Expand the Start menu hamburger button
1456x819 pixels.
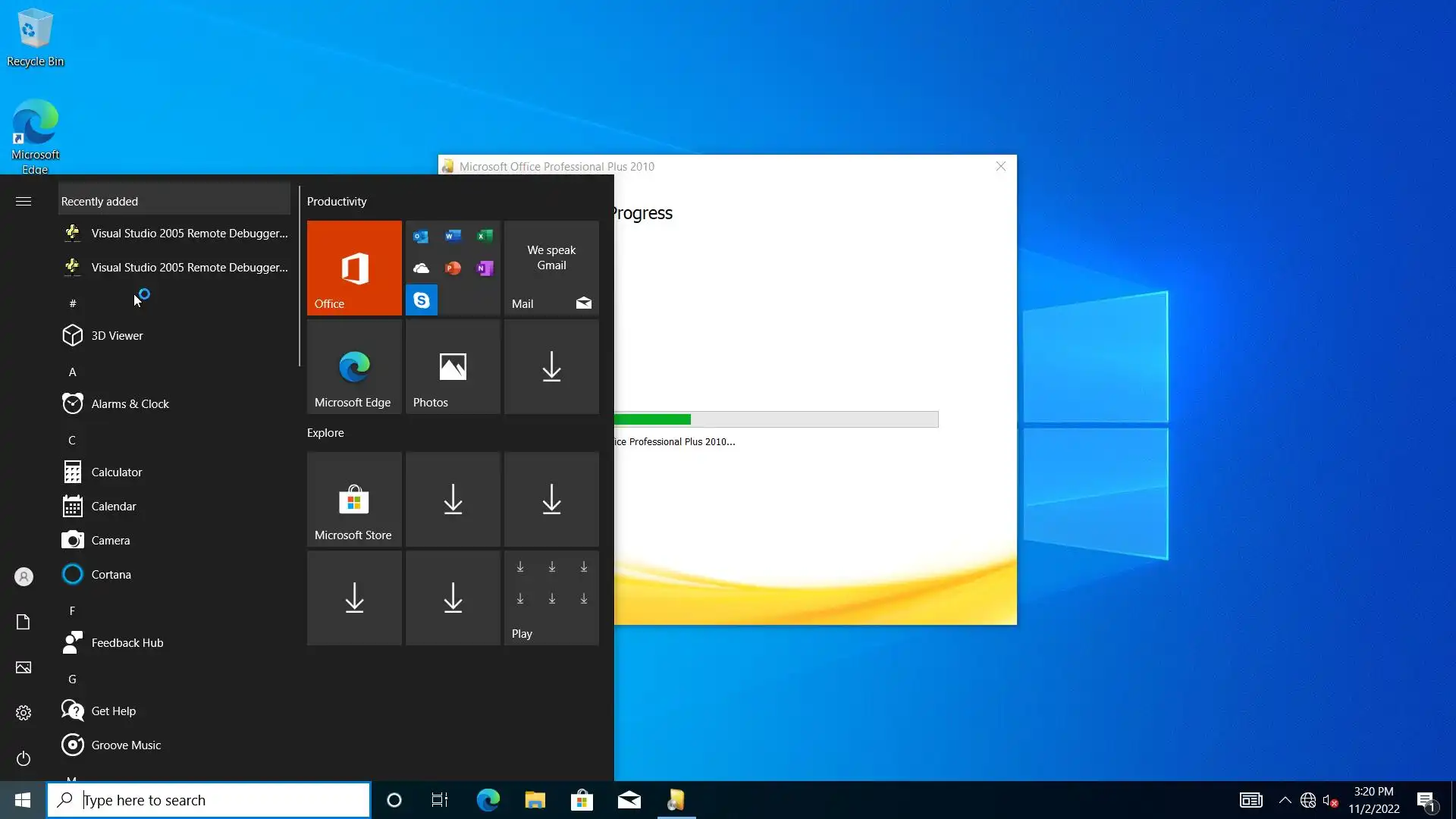(24, 201)
